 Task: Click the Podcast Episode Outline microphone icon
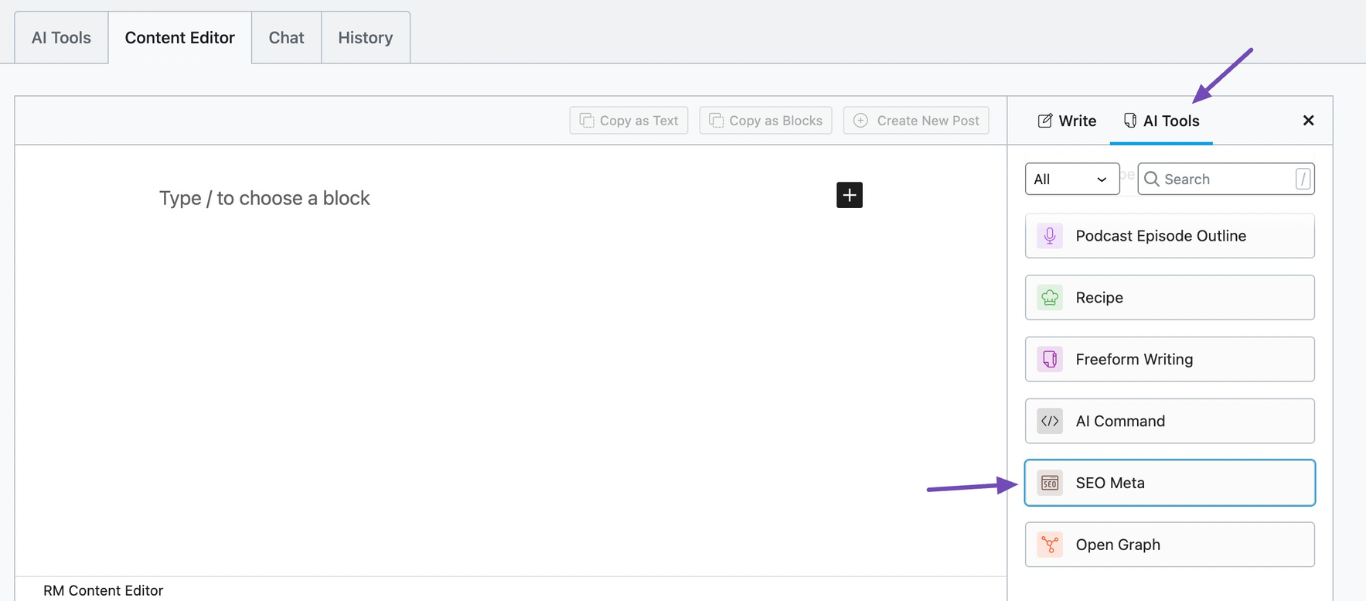click(x=1049, y=236)
